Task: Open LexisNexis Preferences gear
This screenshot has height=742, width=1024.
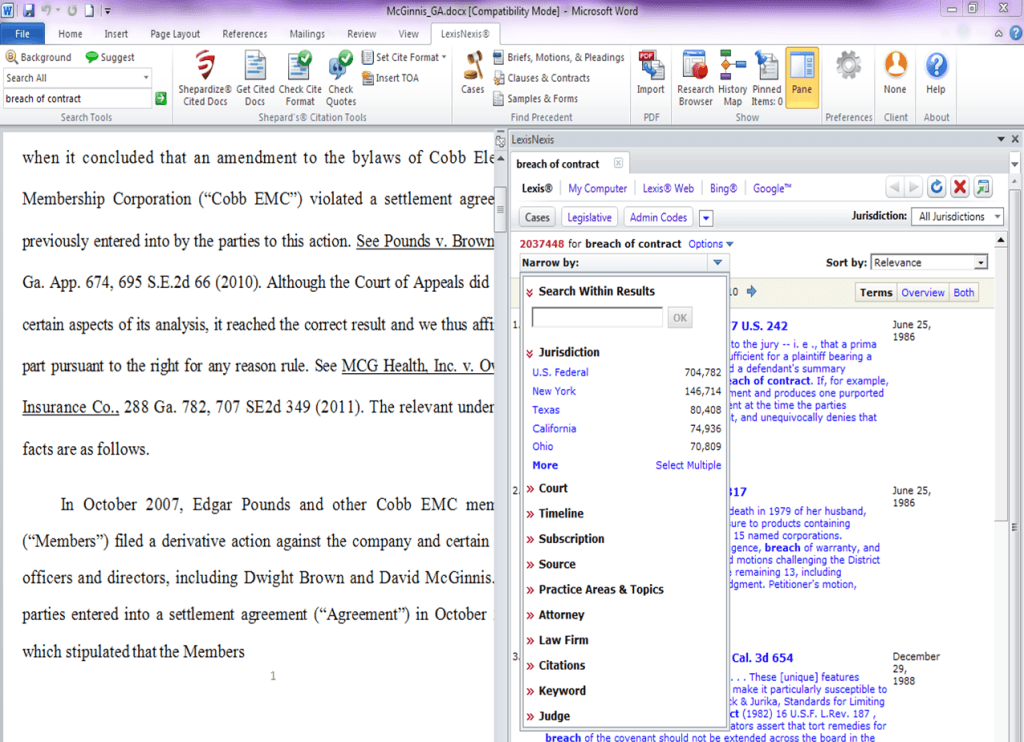Action: coord(848,68)
